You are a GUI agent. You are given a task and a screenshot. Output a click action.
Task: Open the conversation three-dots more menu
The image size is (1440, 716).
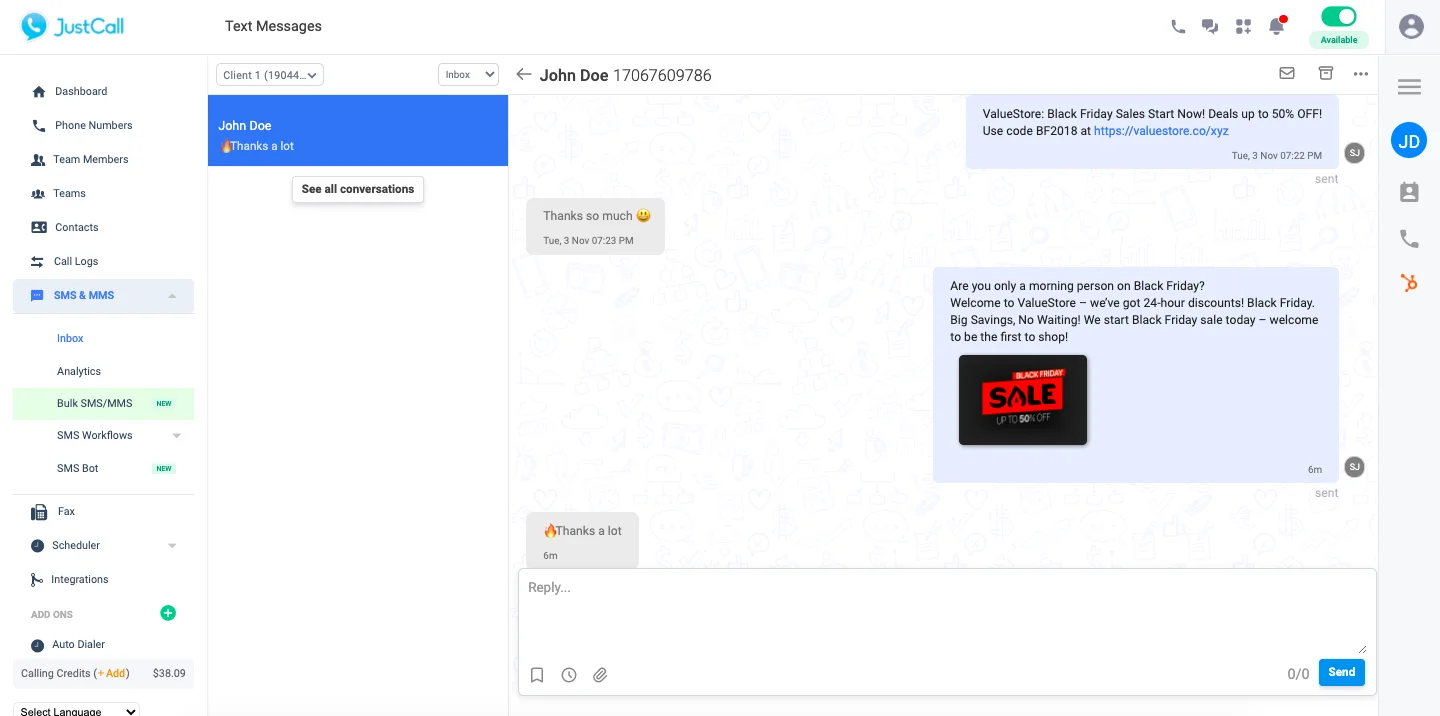click(1361, 74)
